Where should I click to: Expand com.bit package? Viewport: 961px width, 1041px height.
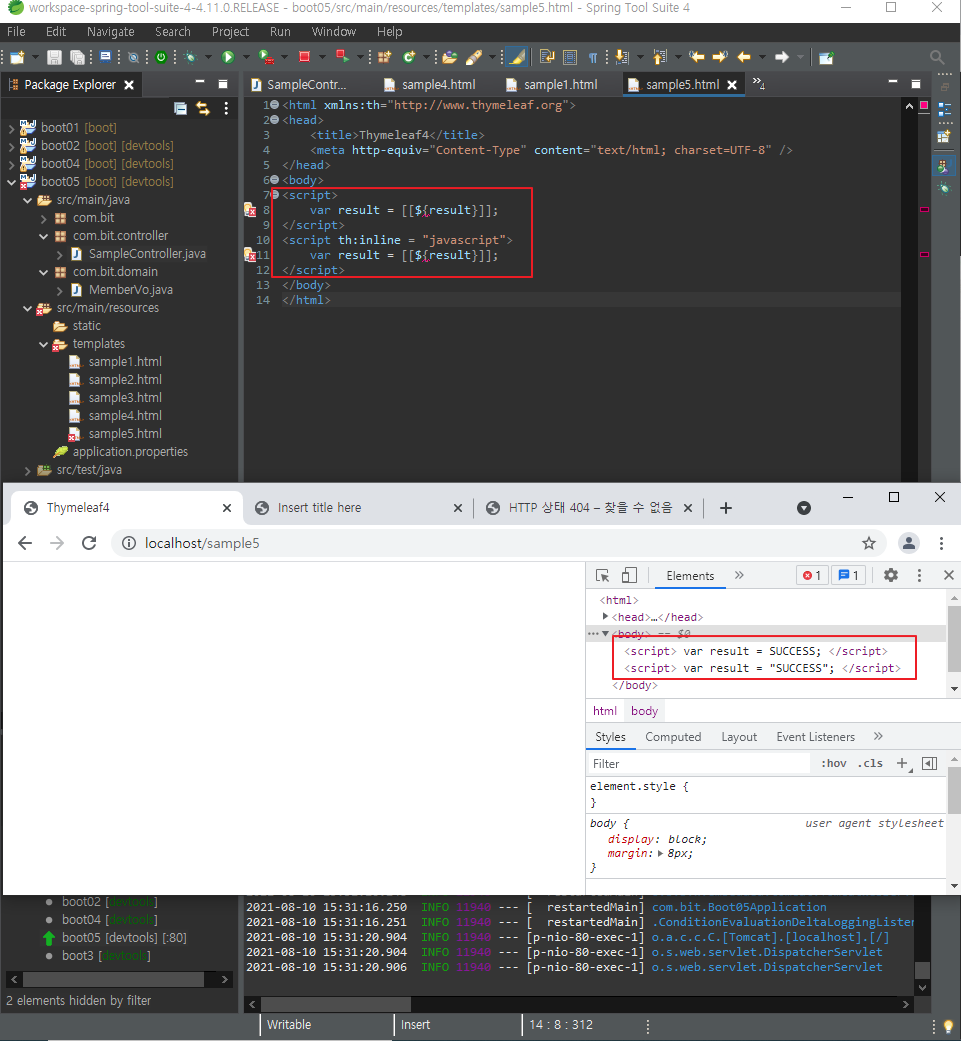(x=43, y=218)
